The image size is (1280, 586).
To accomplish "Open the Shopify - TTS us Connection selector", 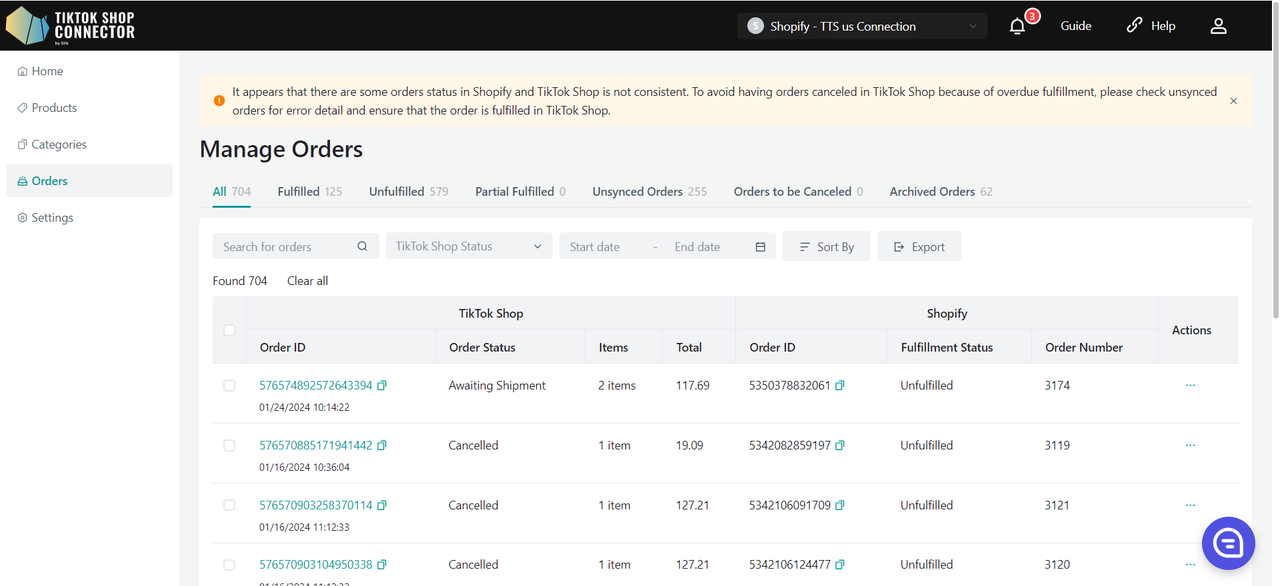I will (861, 26).
